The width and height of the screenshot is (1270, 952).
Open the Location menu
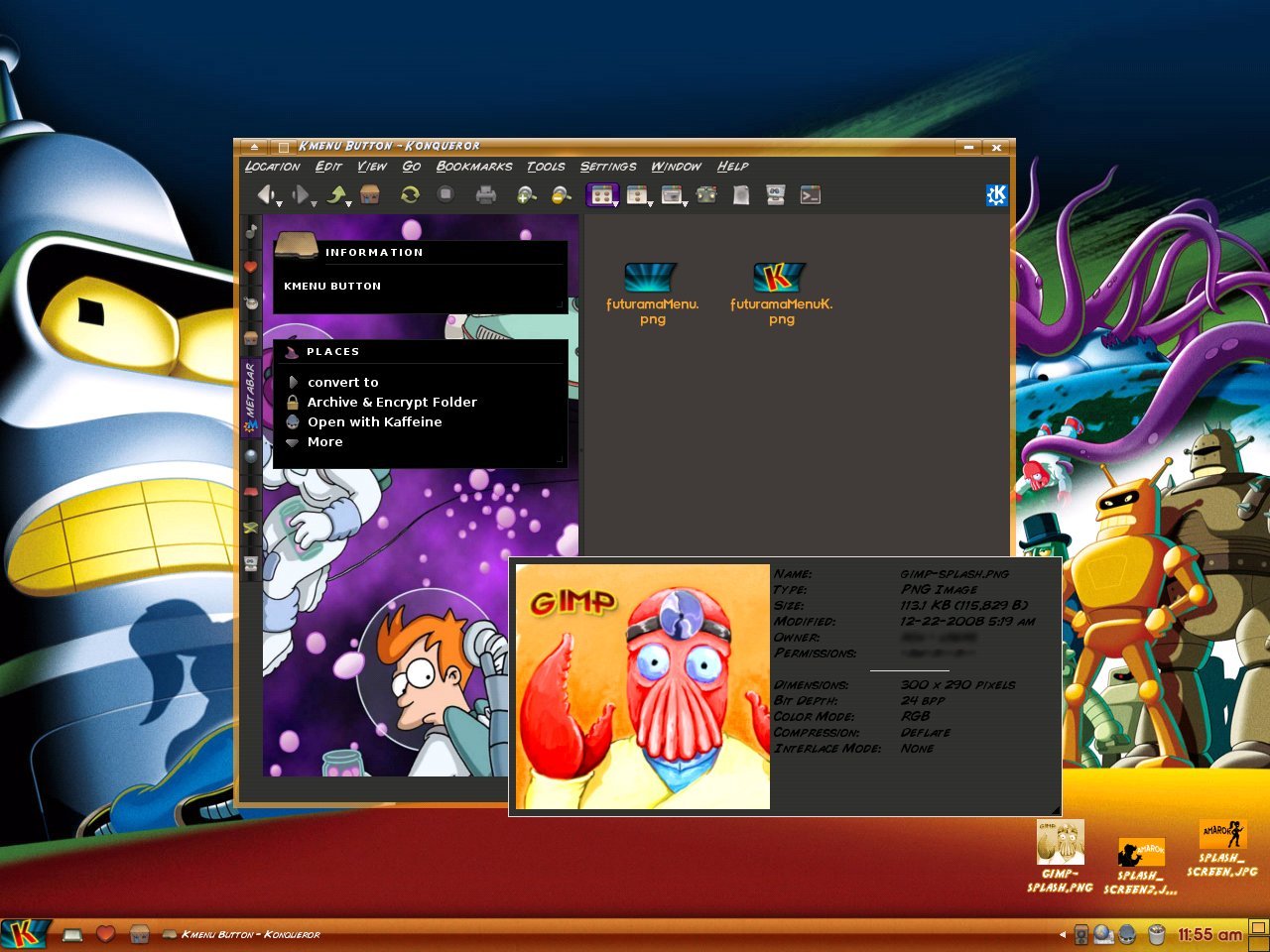[272, 167]
